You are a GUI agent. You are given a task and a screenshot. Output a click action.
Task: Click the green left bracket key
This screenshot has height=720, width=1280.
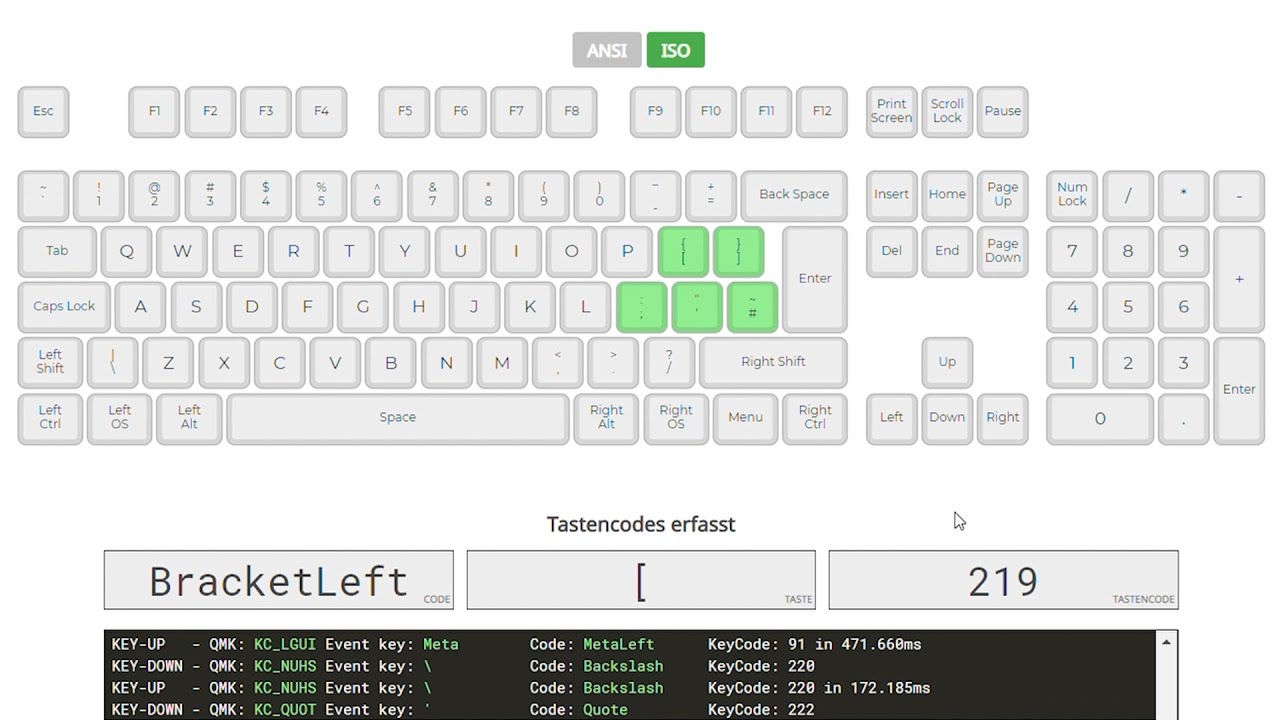click(x=683, y=251)
